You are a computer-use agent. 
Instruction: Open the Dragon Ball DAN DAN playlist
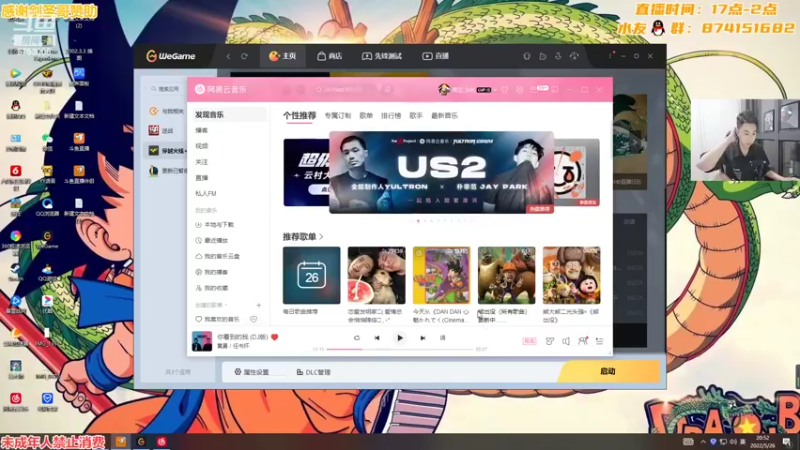441,276
